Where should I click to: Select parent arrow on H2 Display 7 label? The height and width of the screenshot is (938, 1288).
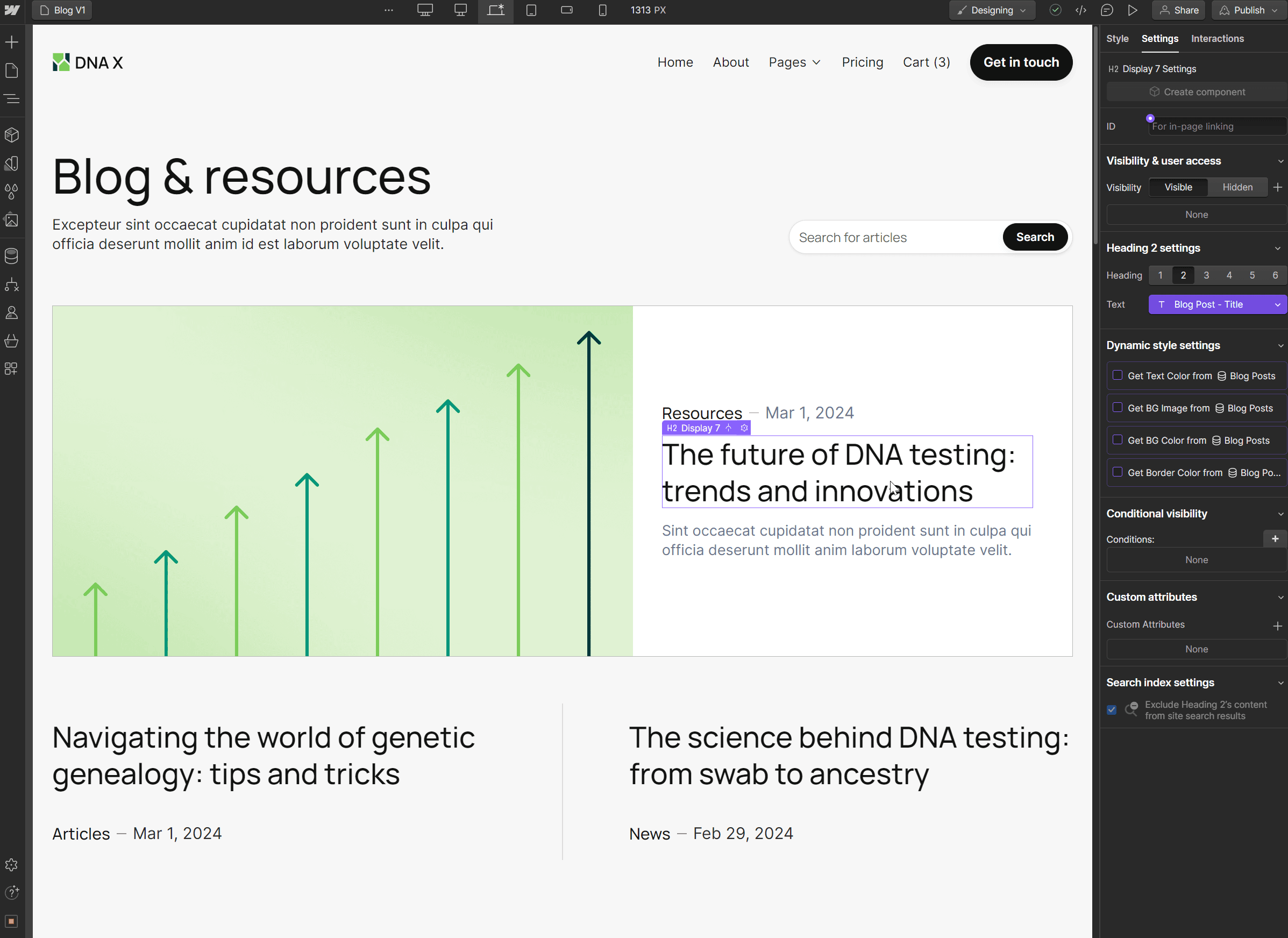click(x=729, y=428)
